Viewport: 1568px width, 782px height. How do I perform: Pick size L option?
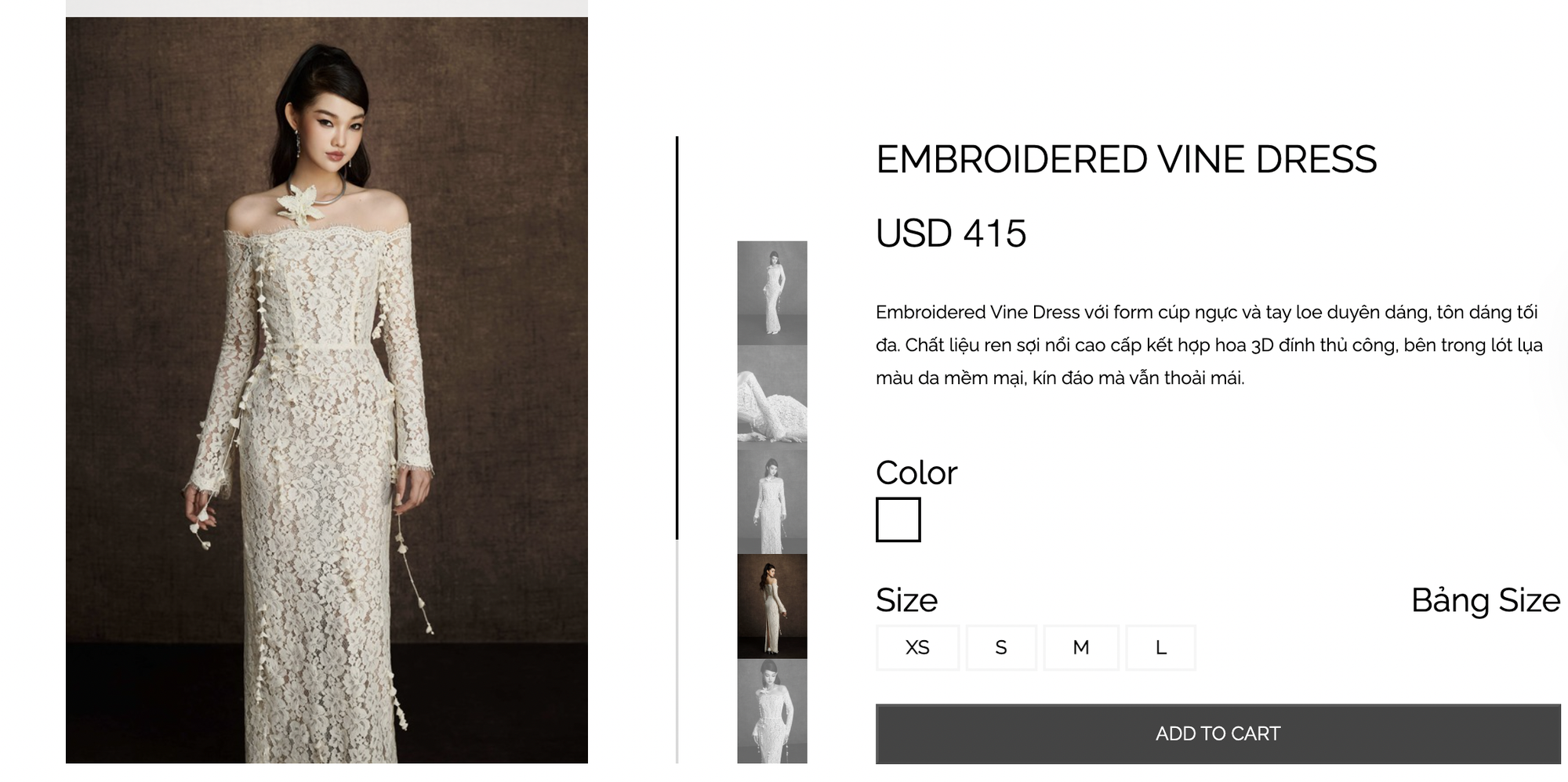click(1161, 647)
